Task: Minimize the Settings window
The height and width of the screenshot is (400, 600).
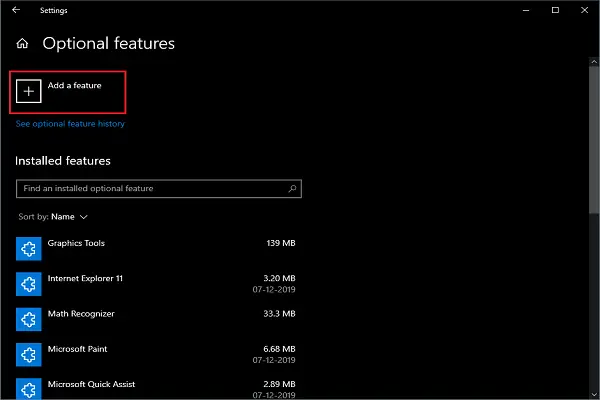Action: [526, 10]
